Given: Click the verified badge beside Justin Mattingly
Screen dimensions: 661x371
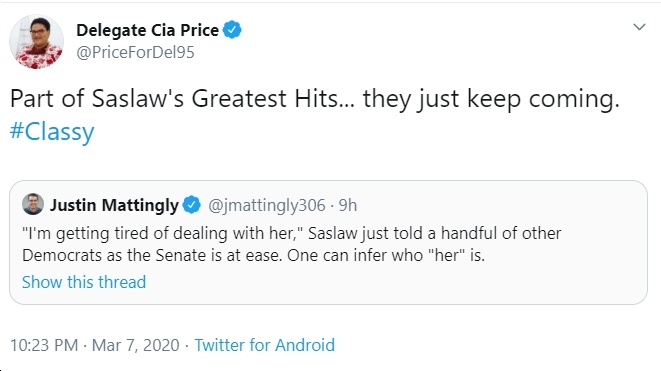Looking at the screenshot, I should click(x=192, y=205).
